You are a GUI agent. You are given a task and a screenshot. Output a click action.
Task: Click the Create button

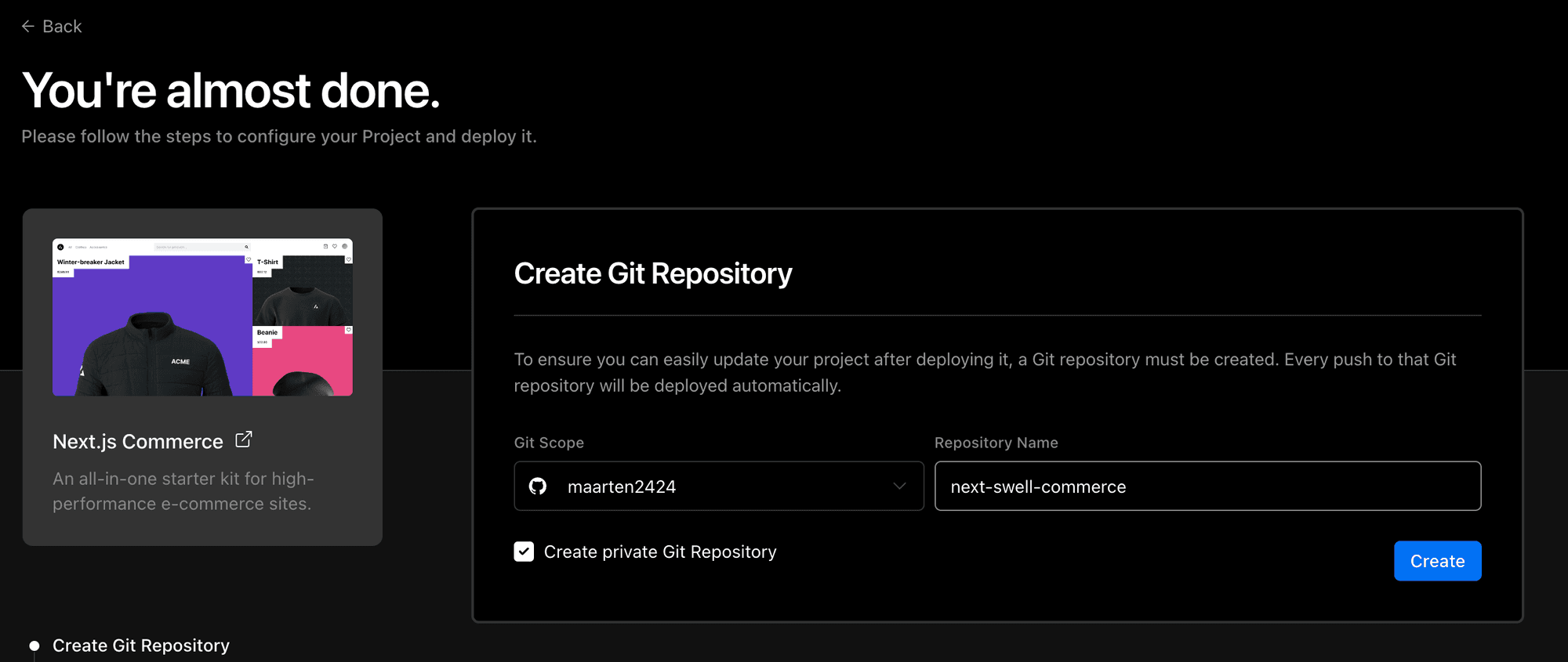[x=1437, y=561]
